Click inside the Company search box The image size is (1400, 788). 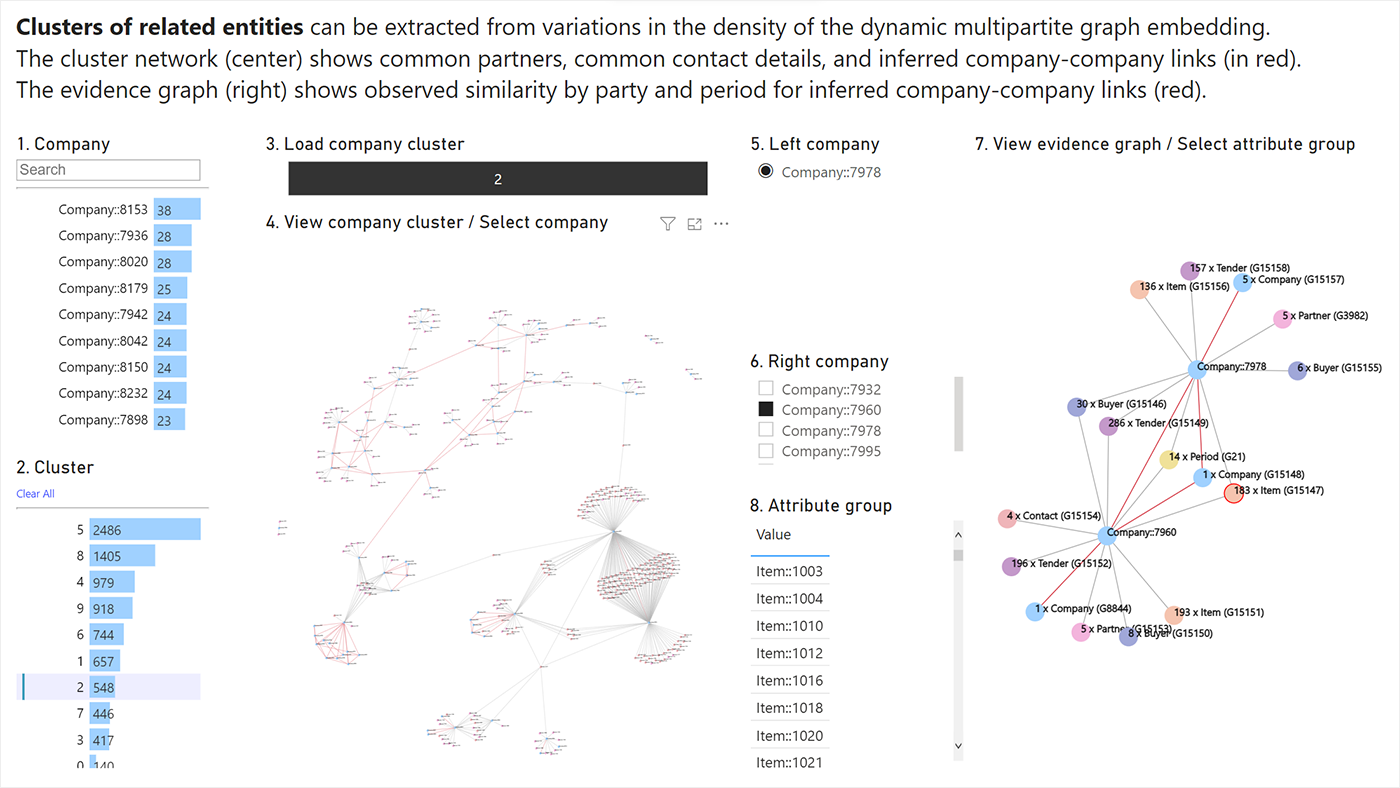click(107, 169)
